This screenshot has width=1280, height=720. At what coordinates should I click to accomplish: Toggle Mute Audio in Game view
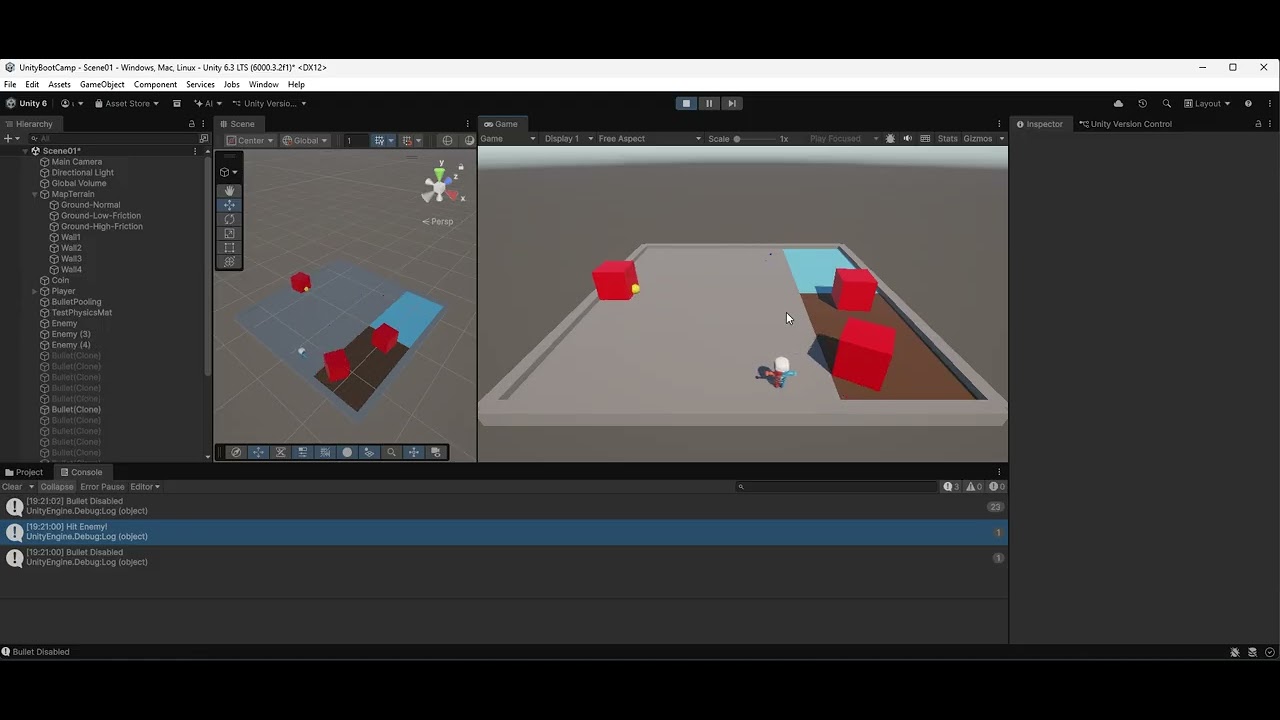(x=908, y=139)
